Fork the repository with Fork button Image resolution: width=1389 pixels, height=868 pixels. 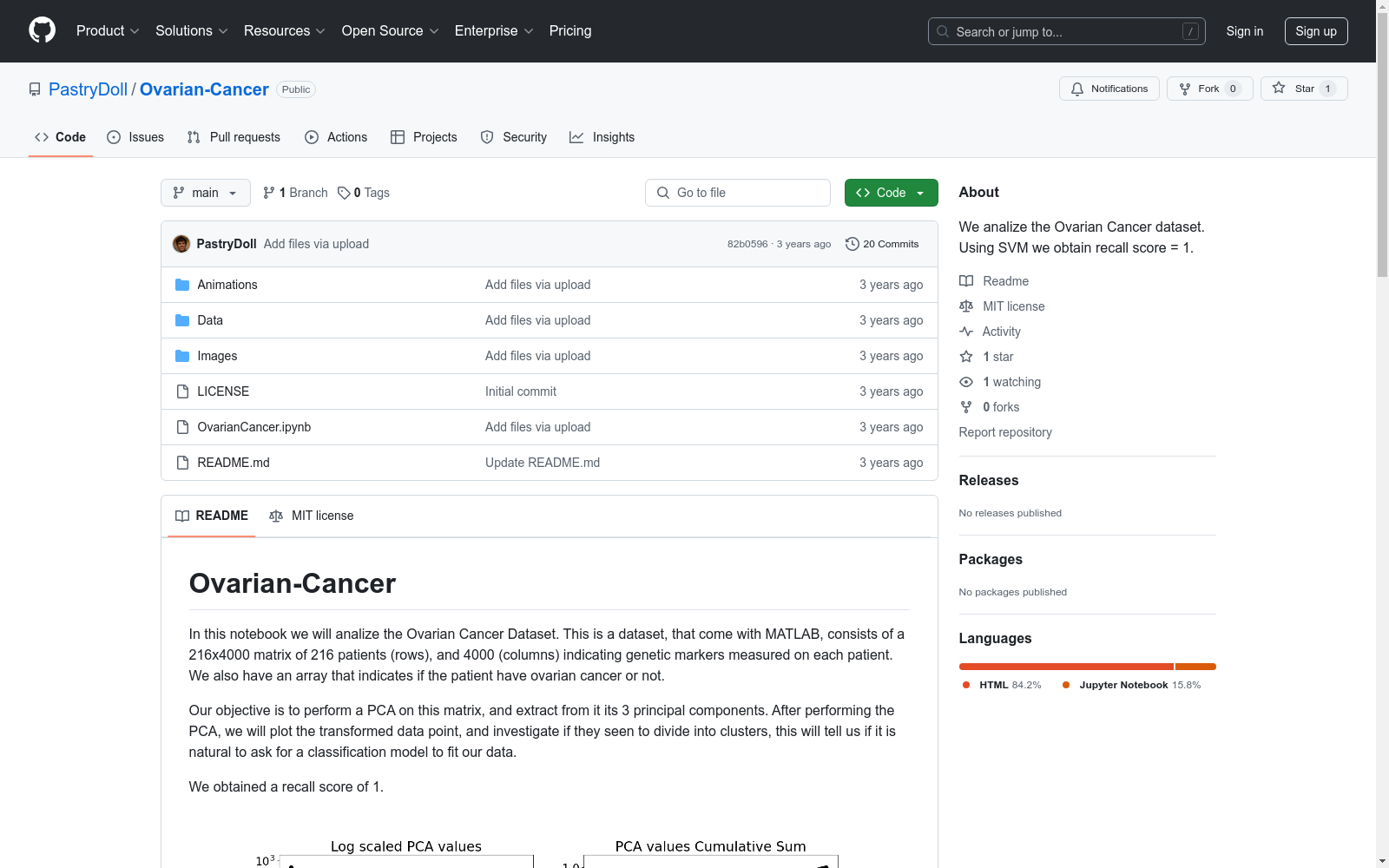[1210, 89]
